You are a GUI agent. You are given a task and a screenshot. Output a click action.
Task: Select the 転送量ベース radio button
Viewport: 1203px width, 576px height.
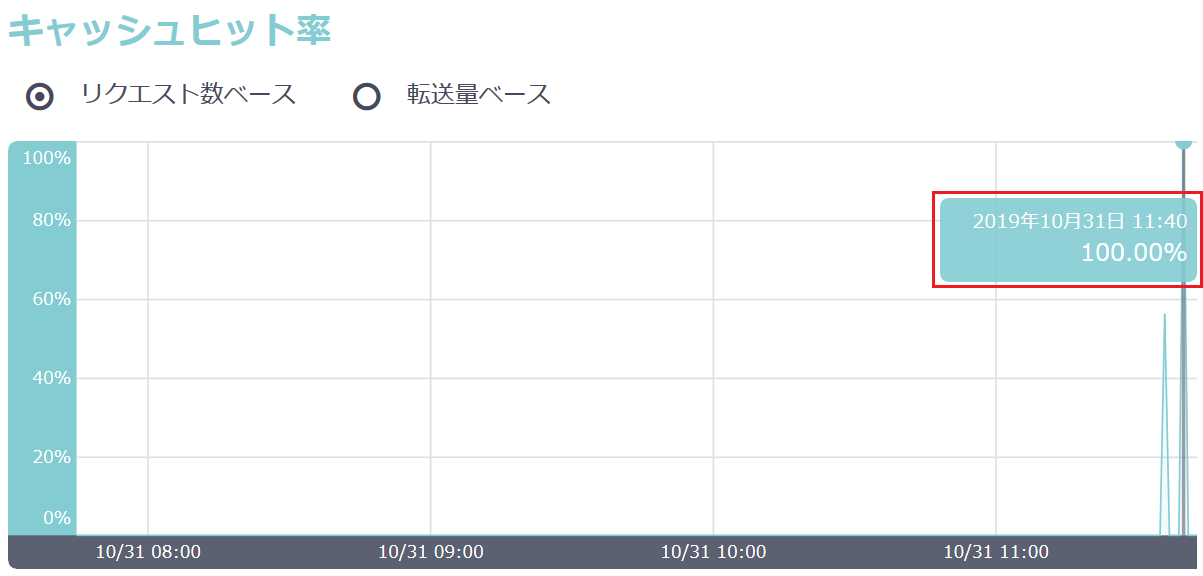[x=367, y=97]
